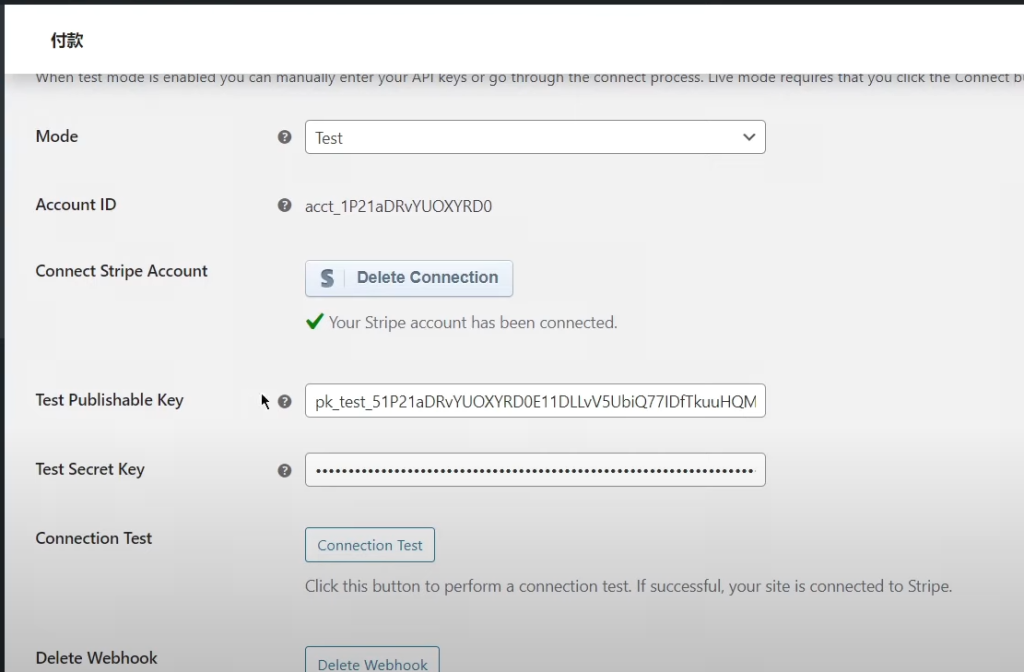
Task: Click the acct_1P21aDRvYUOXYRD0 account ID value
Action: 398,206
